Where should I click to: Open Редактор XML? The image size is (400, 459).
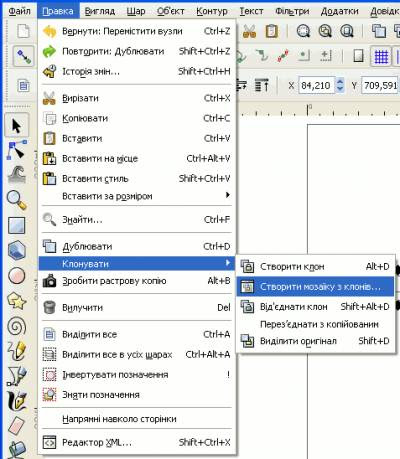click(x=136, y=442)
